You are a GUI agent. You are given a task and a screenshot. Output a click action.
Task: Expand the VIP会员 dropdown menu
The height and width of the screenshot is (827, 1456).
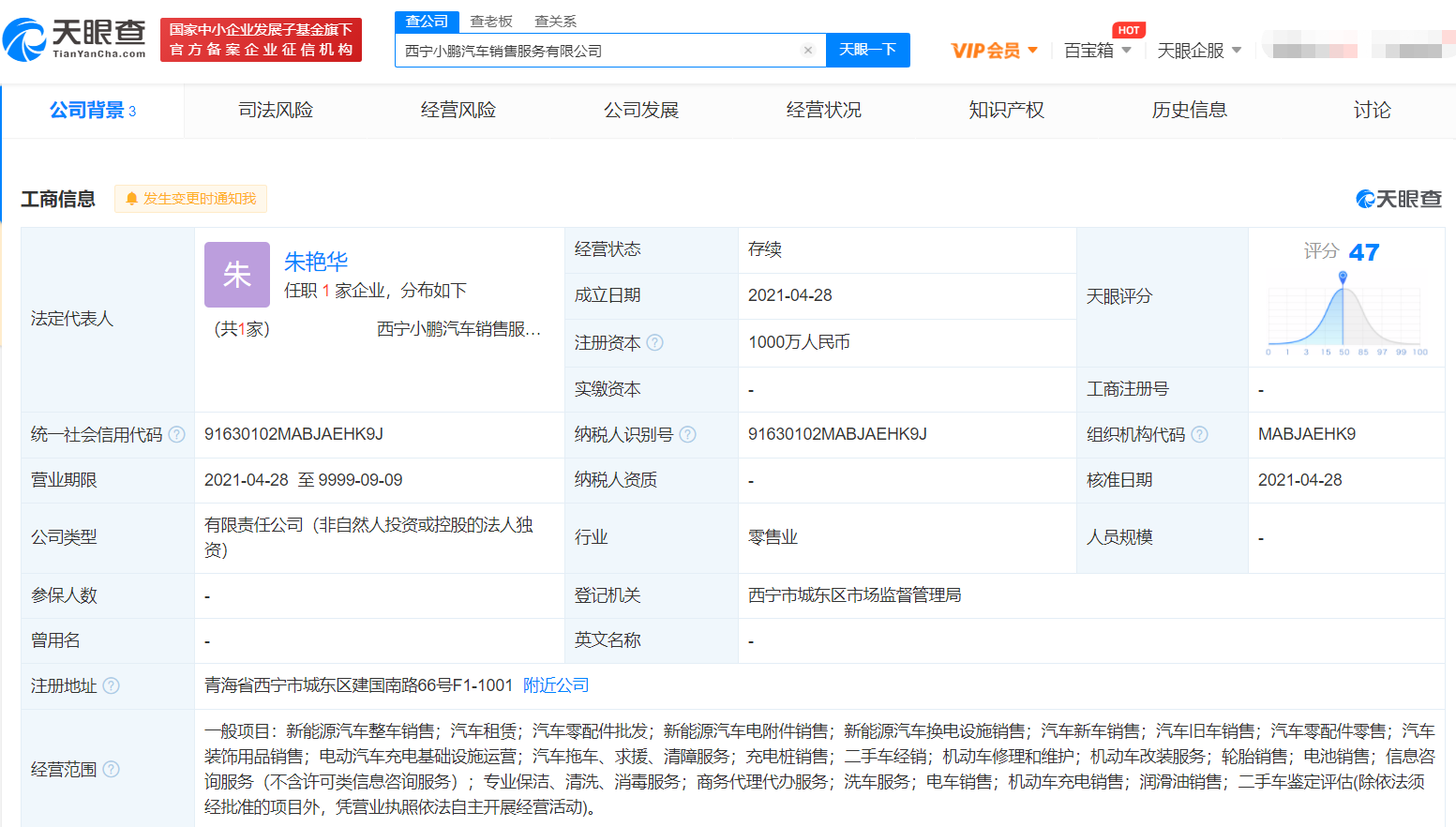pyautogui.click(x=994, y=51)
